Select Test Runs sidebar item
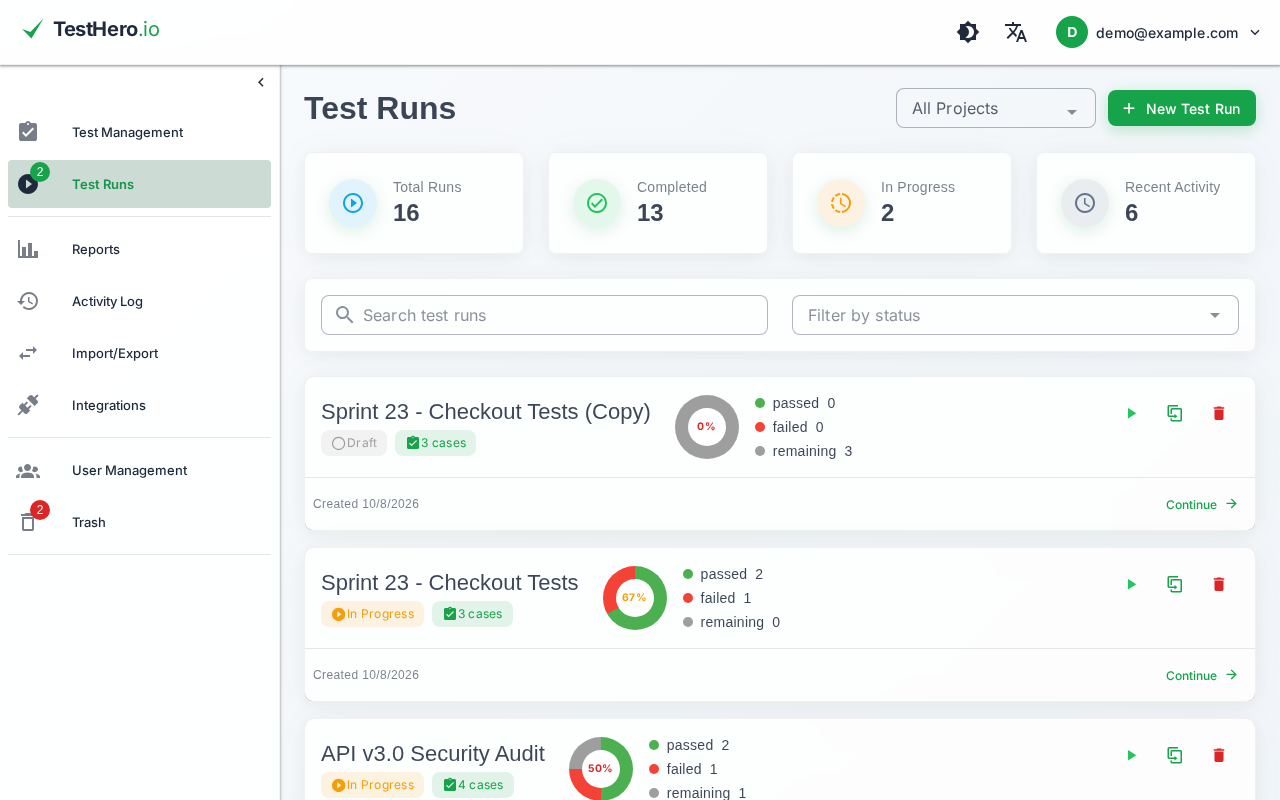The image size is (1280, 800). click(139, 184)
